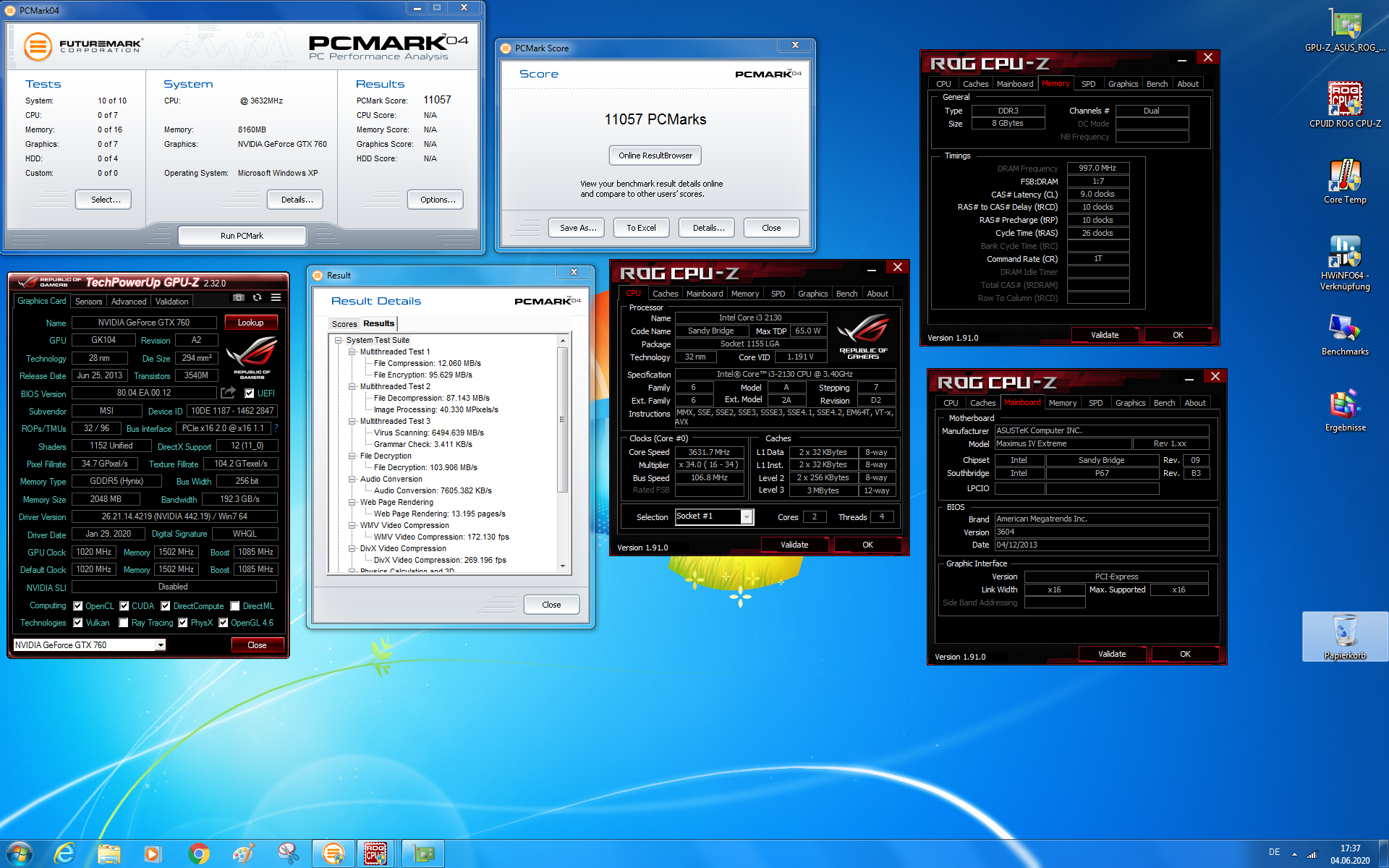The width and height of the screenshot is (1389, 868).
Task: Open HWiNFO64 Verknüpfung desktop icon
Action: pos(1345,263)
